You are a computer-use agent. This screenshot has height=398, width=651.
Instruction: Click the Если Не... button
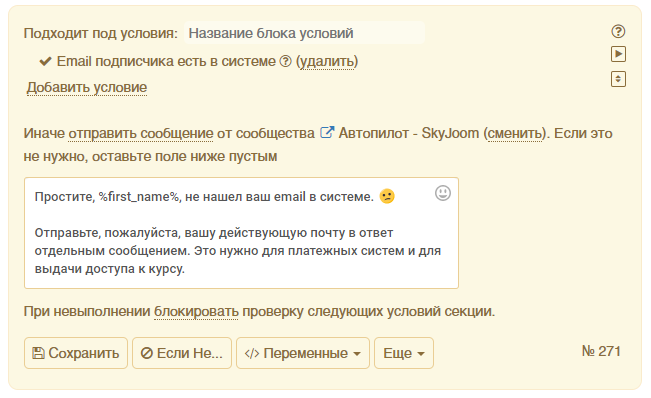pos(182,353)
